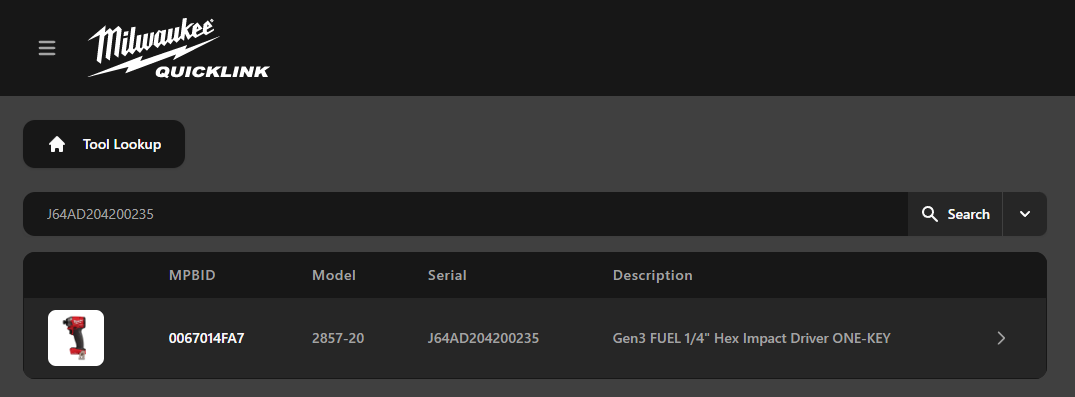Click the MPBID column header

tap(192, 275)
